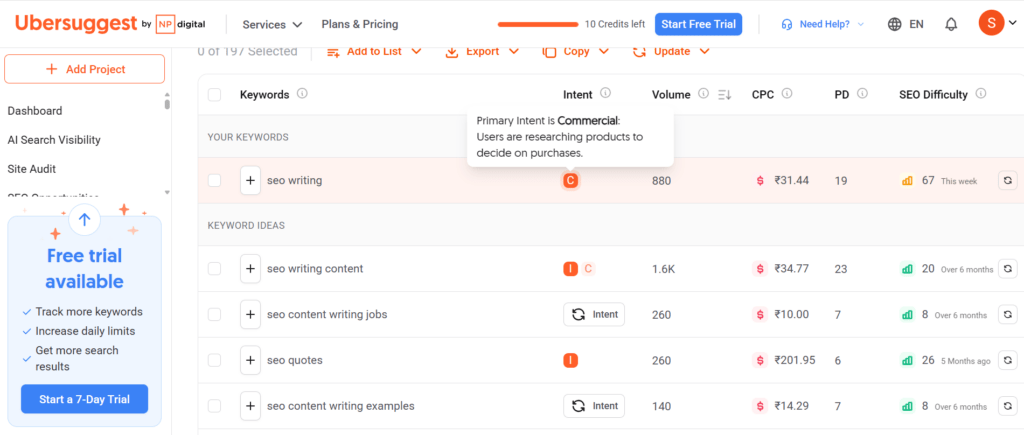
Task: Click Commercial intent badge for 'seo writing'
Action: pyautogui.click(x=571, y=181)
